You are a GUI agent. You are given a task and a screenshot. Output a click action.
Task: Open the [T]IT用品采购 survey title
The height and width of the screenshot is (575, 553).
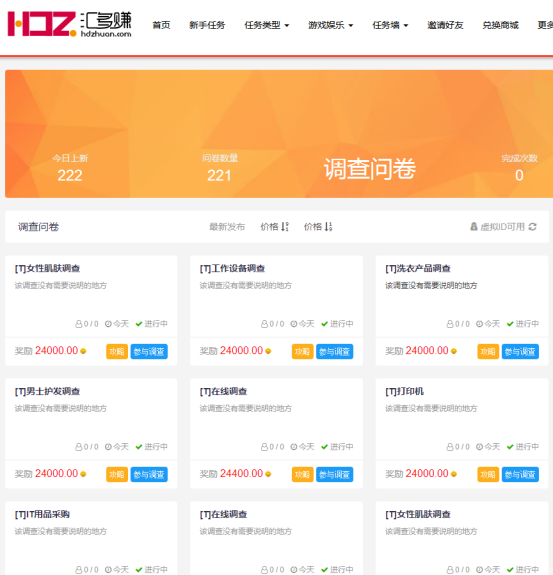42,514
